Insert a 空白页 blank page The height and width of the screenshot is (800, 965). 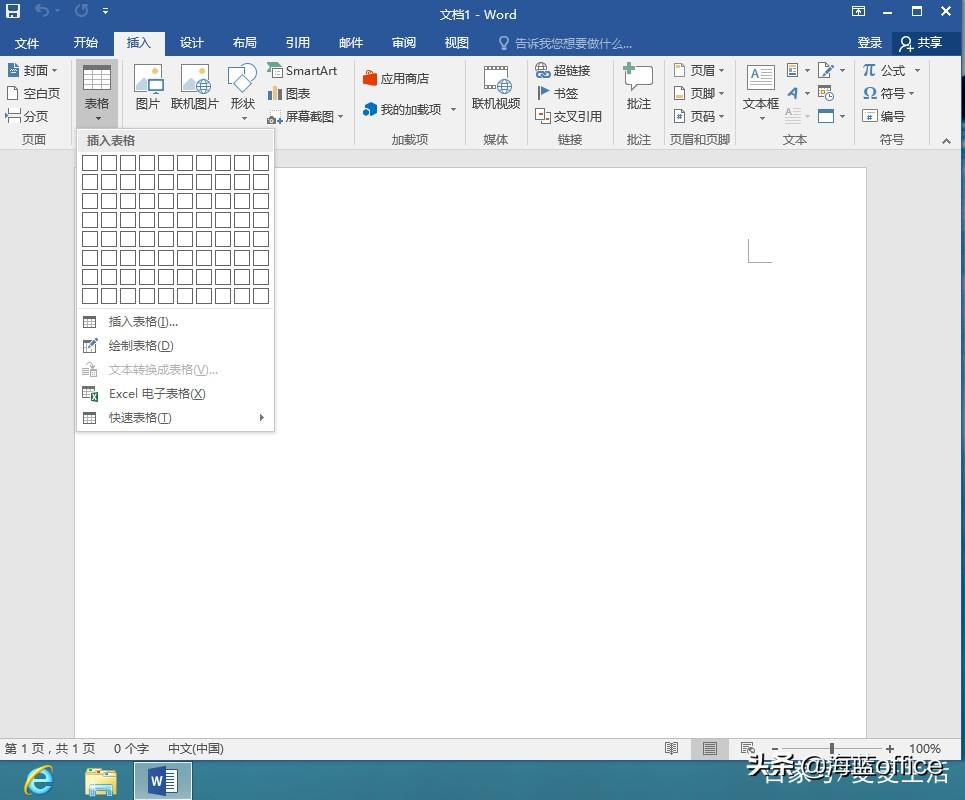[33, 93]
